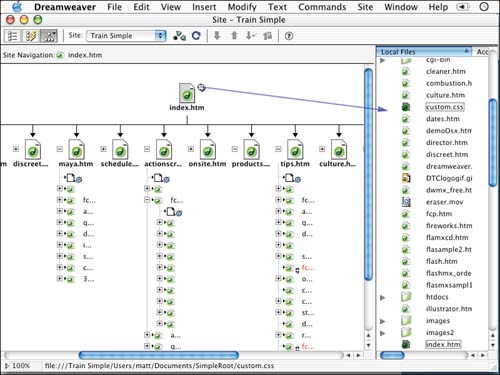Open the Modify menu
The width and height of the screenshot is (500, 375).
point(242,7)
